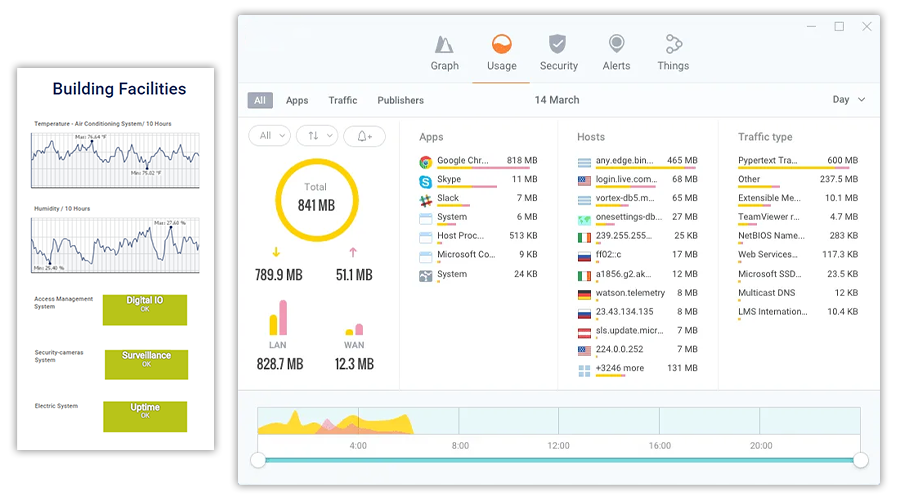This screenshot has height=500, width=900.
Task: Select the All filter tab
Action: click(x=260, y=101)
